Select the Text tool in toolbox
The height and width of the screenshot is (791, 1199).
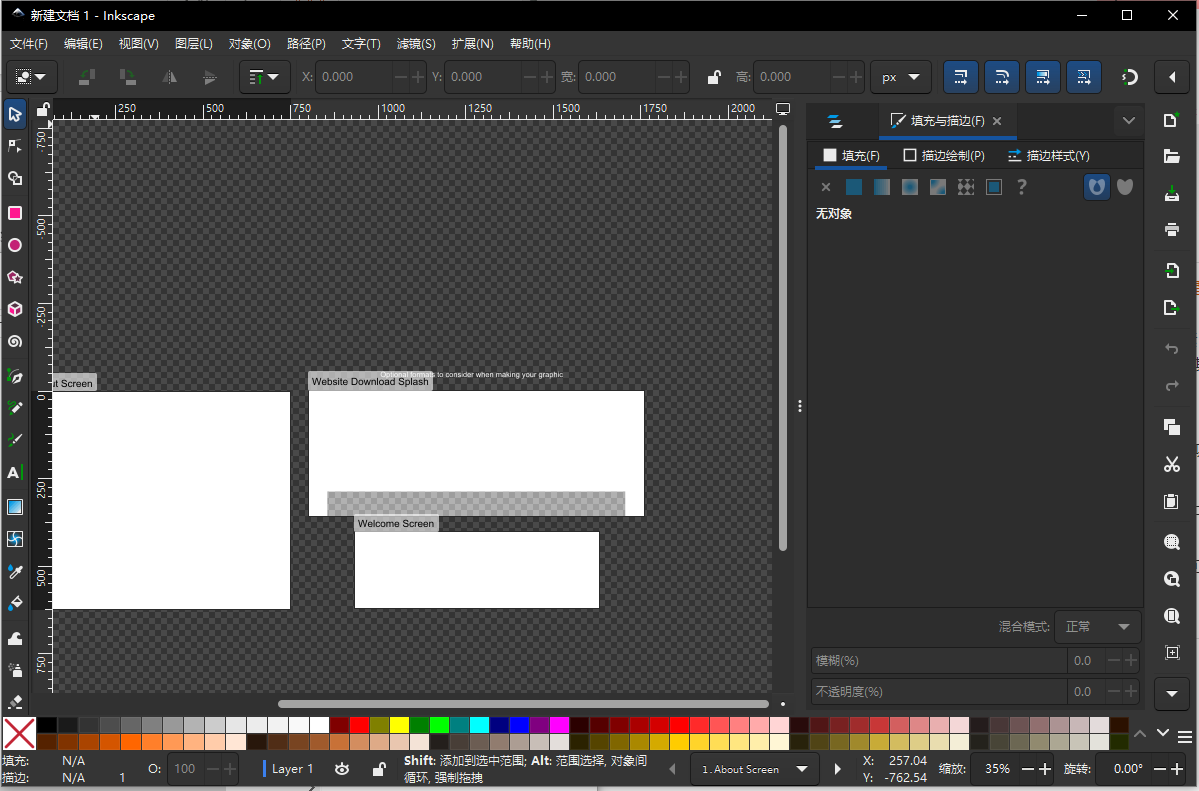(x=15, y=472)
